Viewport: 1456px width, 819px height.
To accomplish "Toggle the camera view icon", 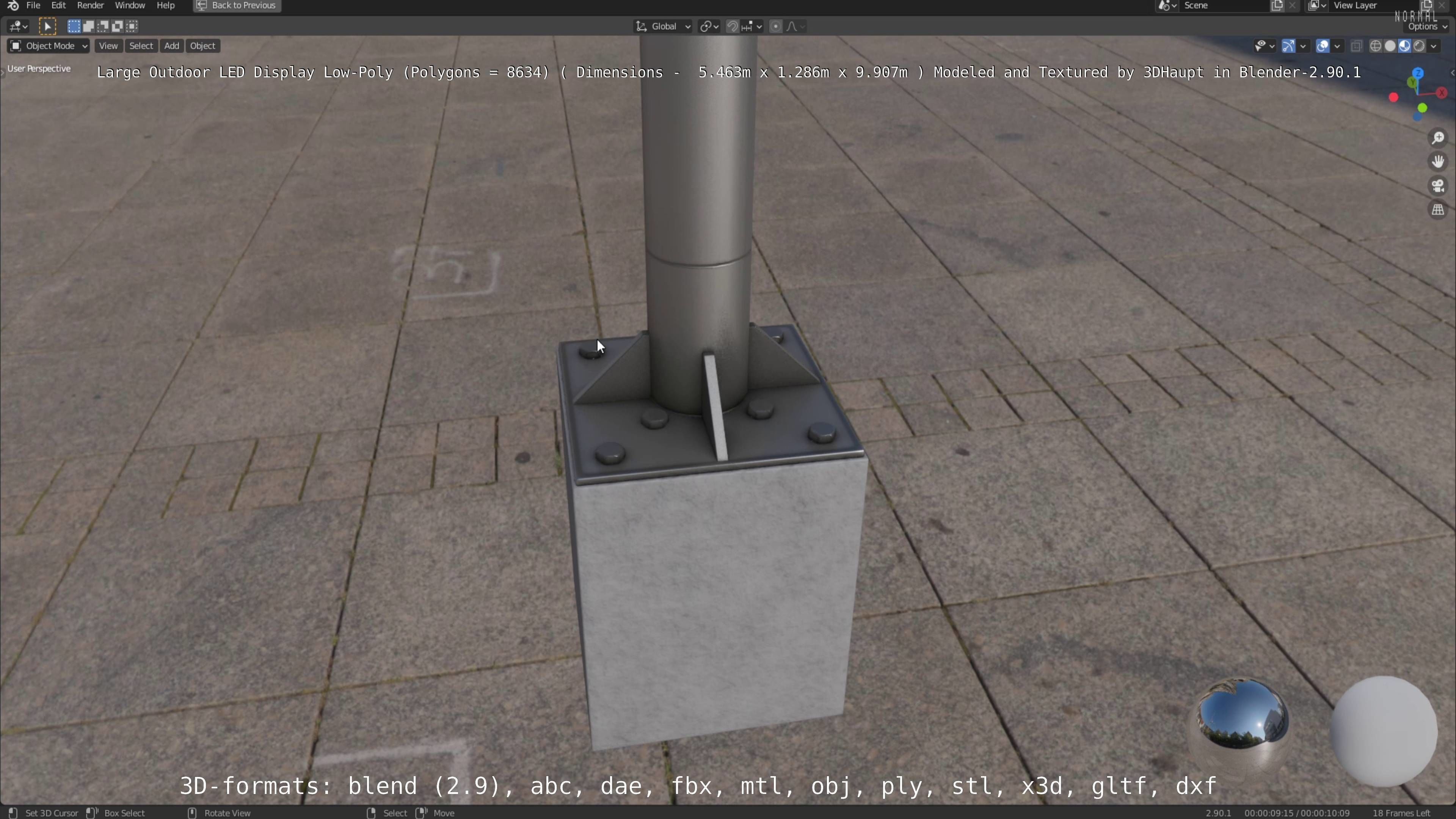I will point(1438,186).
